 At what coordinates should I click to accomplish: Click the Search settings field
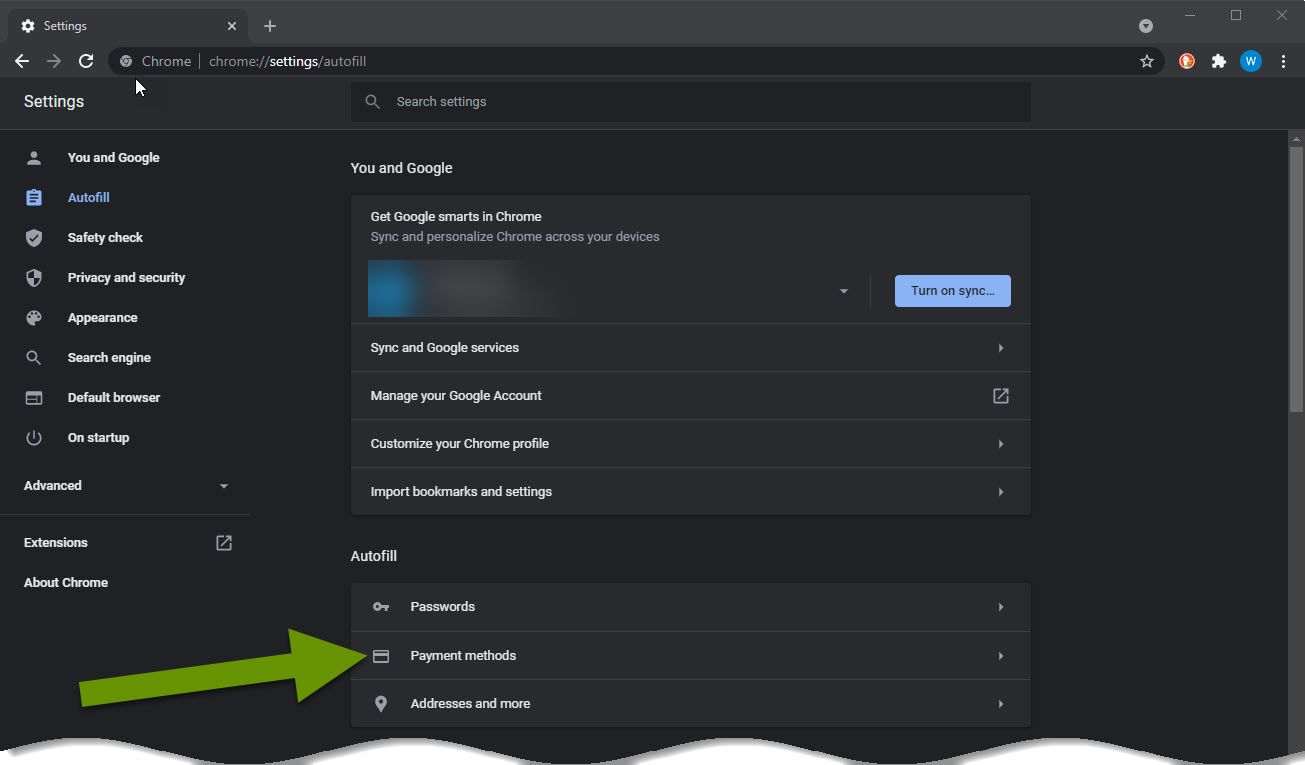(690, 102)
